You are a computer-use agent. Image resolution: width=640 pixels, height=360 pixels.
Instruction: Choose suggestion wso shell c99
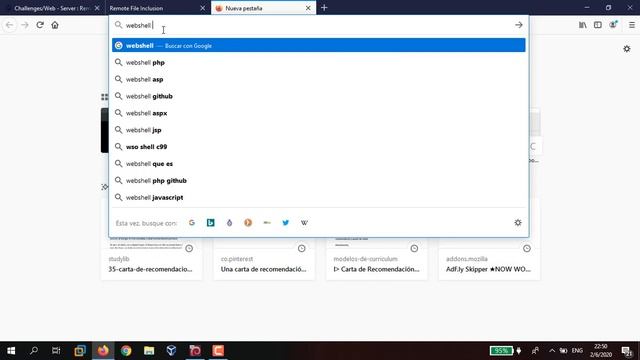[x=319, y=147]
